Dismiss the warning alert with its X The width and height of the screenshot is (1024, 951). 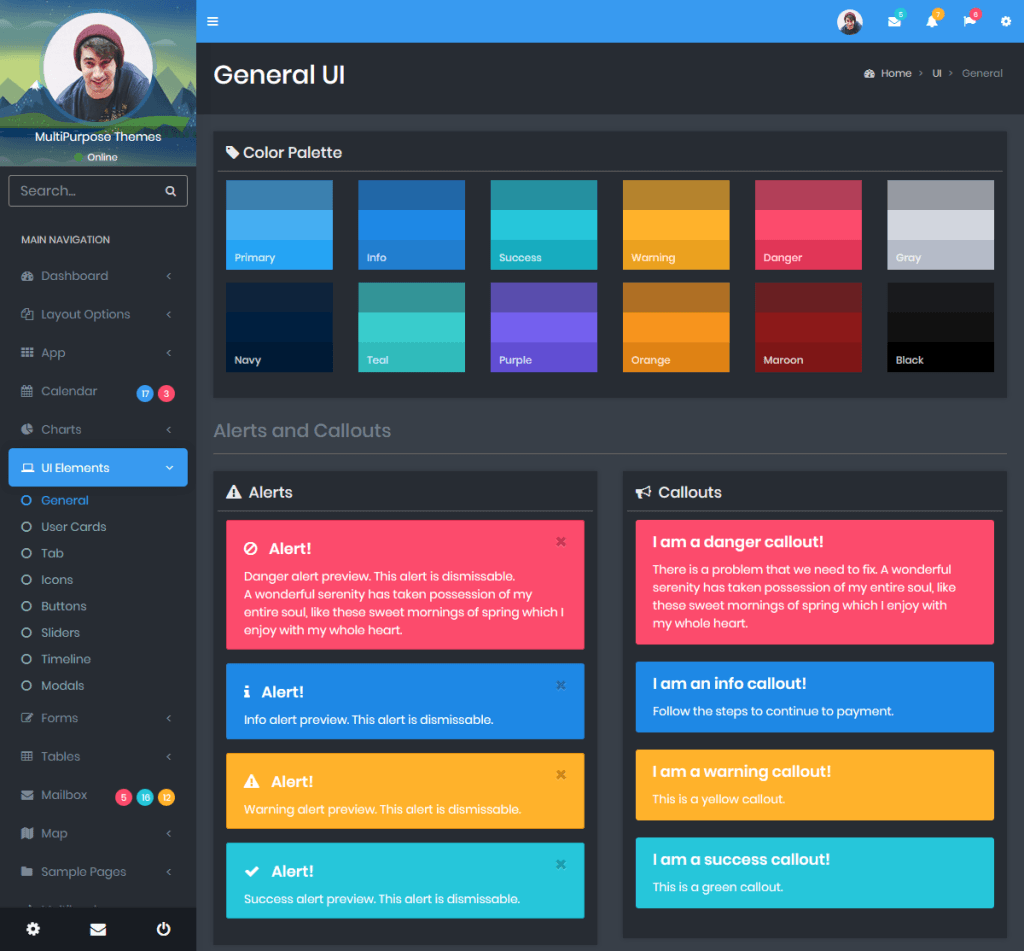[560, 775]
